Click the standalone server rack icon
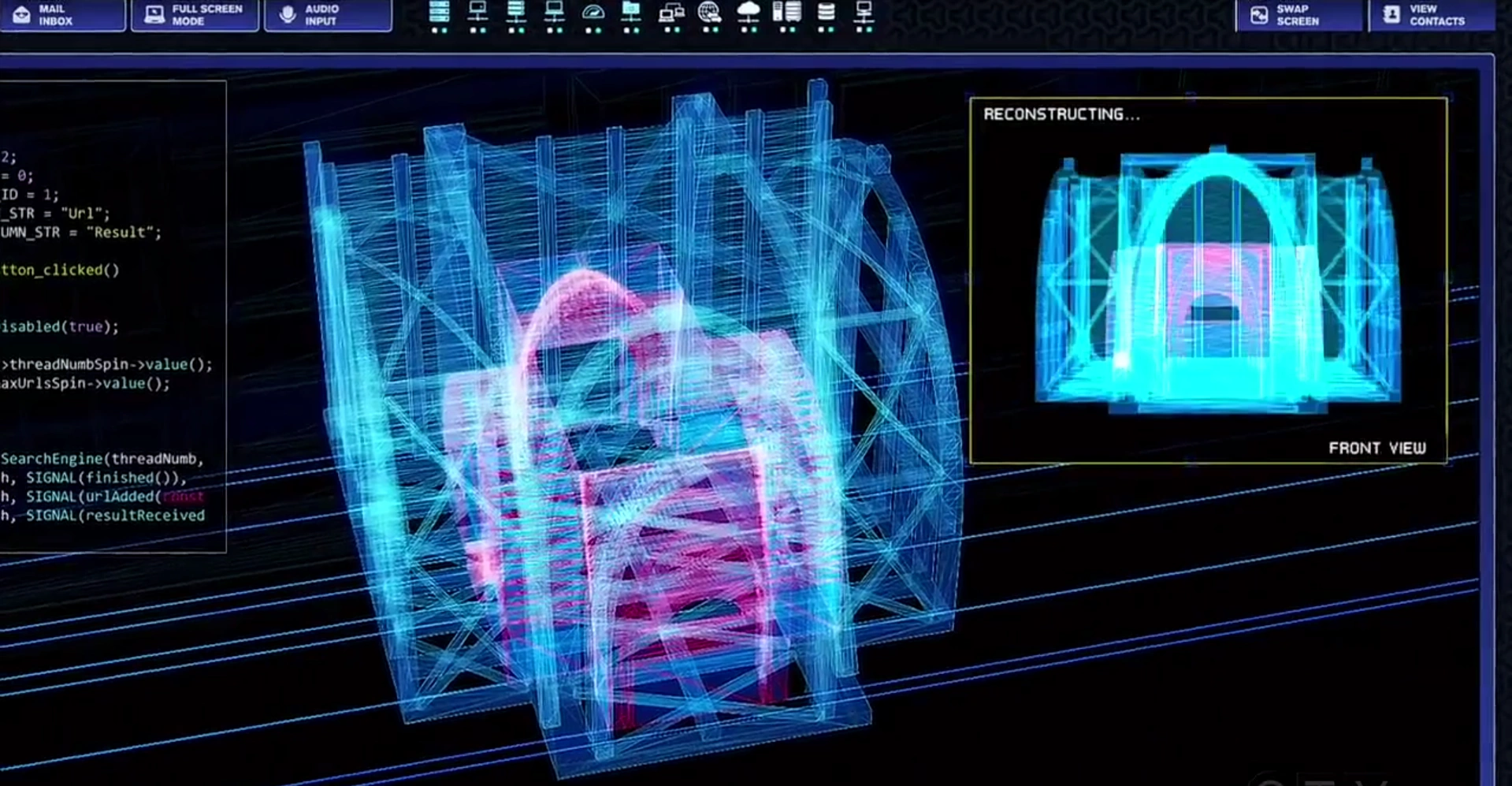The width and height of the screenshot is (1512, 786). point(439,13)
